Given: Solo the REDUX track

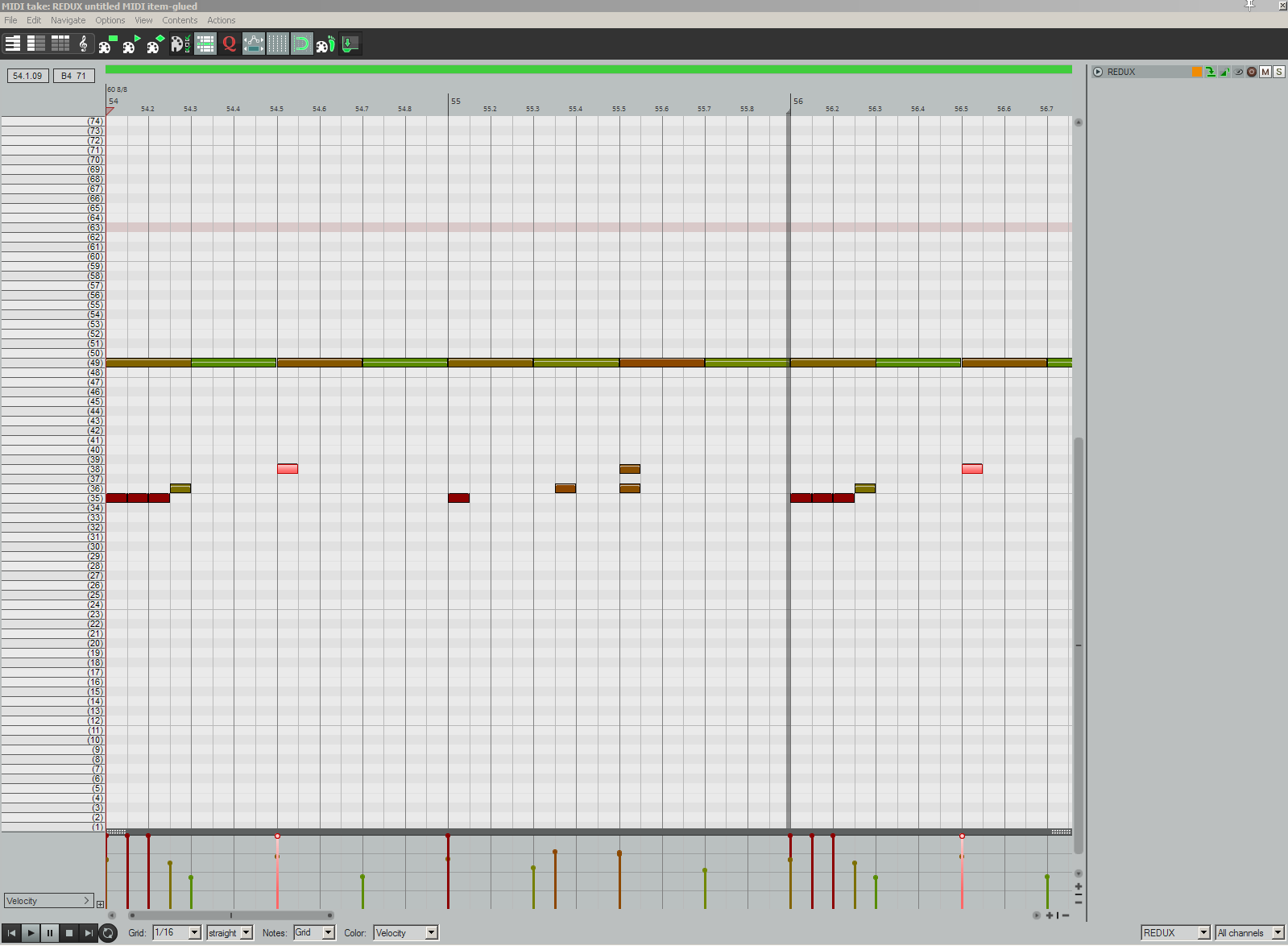Looking at the screenshot, I should coord(1279,72).
